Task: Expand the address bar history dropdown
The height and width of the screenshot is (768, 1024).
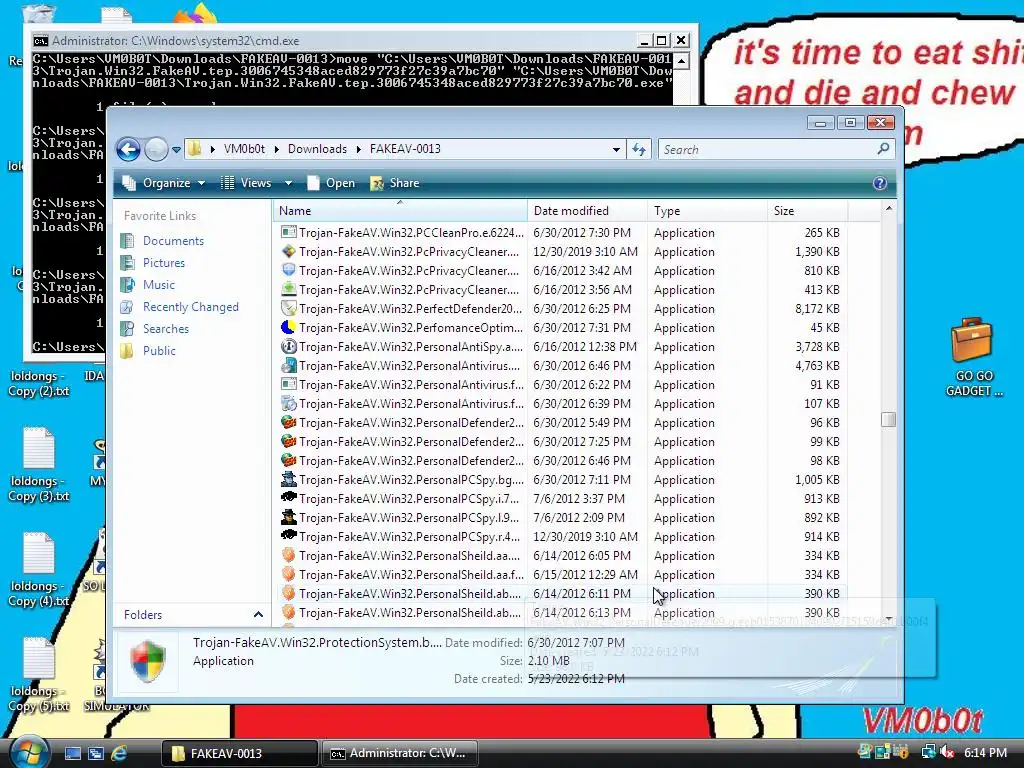Action: [x=616, y=150]
